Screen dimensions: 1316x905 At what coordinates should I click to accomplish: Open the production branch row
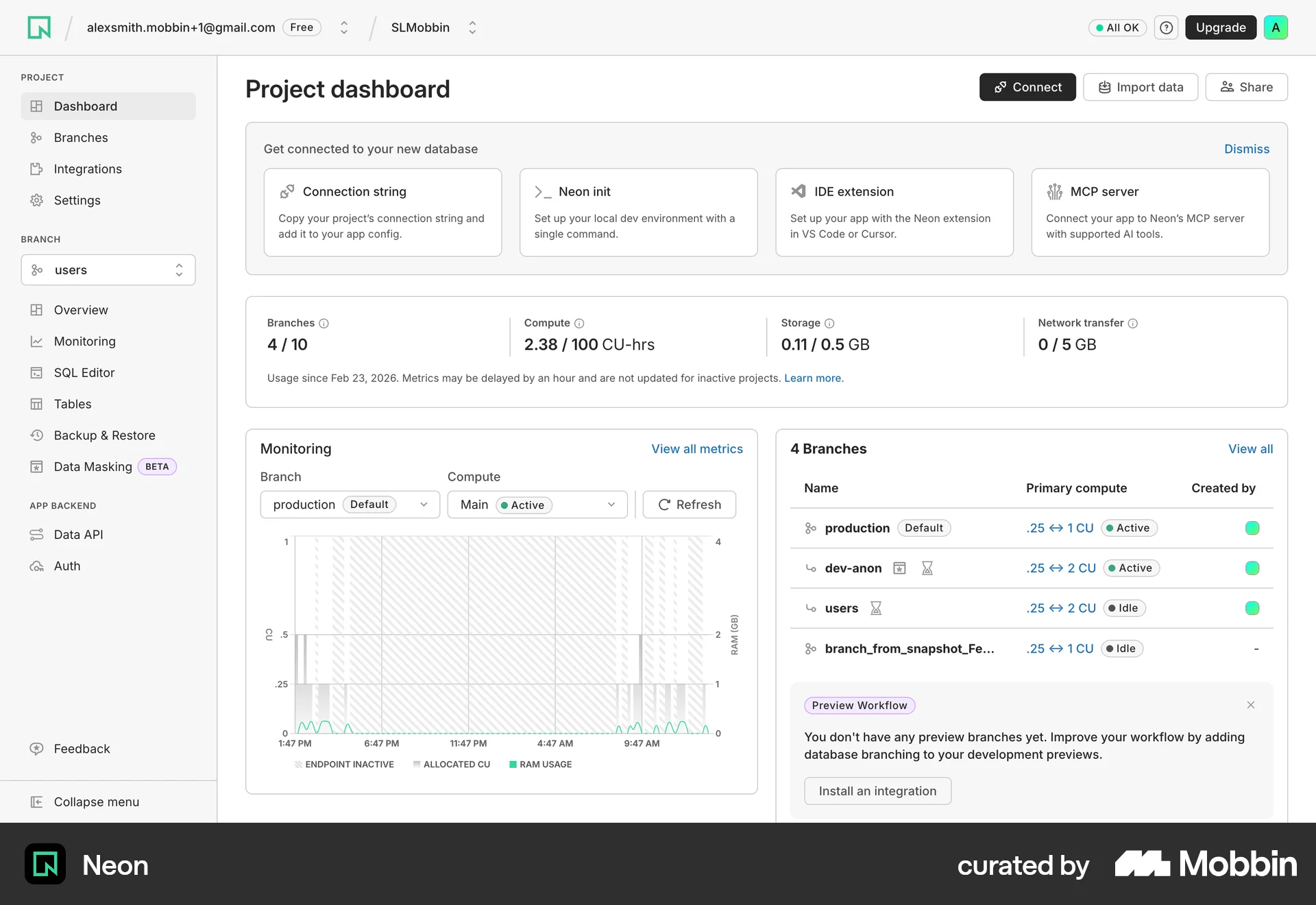[x=1031, y=528]
